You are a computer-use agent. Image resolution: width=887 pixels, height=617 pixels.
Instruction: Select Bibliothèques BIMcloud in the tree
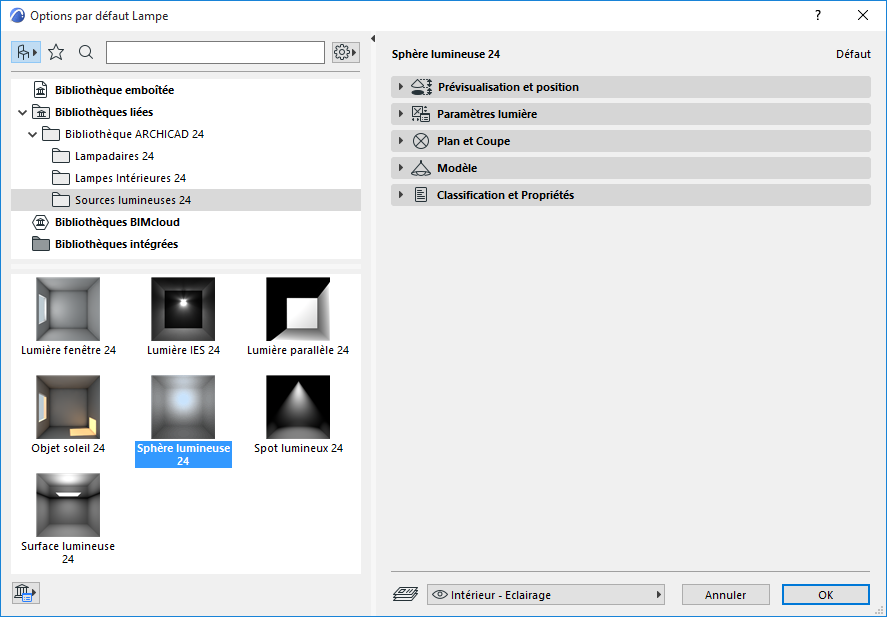(x=116, y=221)
